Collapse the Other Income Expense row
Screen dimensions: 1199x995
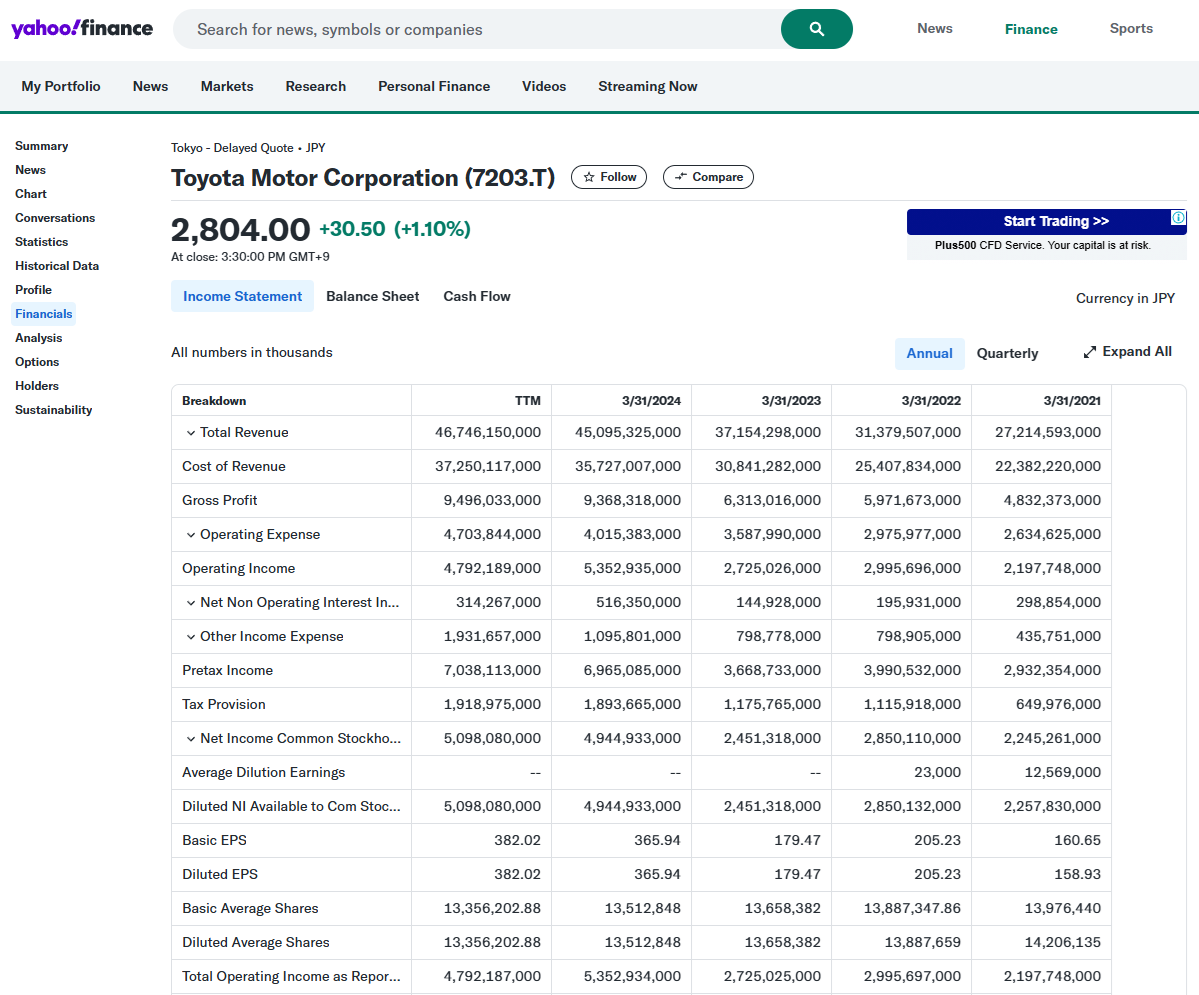[x=191, y=636]
